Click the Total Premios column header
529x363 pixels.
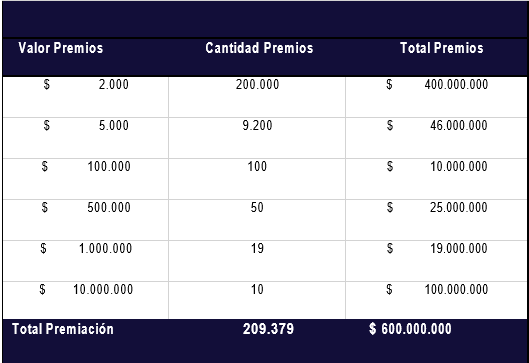442,48
